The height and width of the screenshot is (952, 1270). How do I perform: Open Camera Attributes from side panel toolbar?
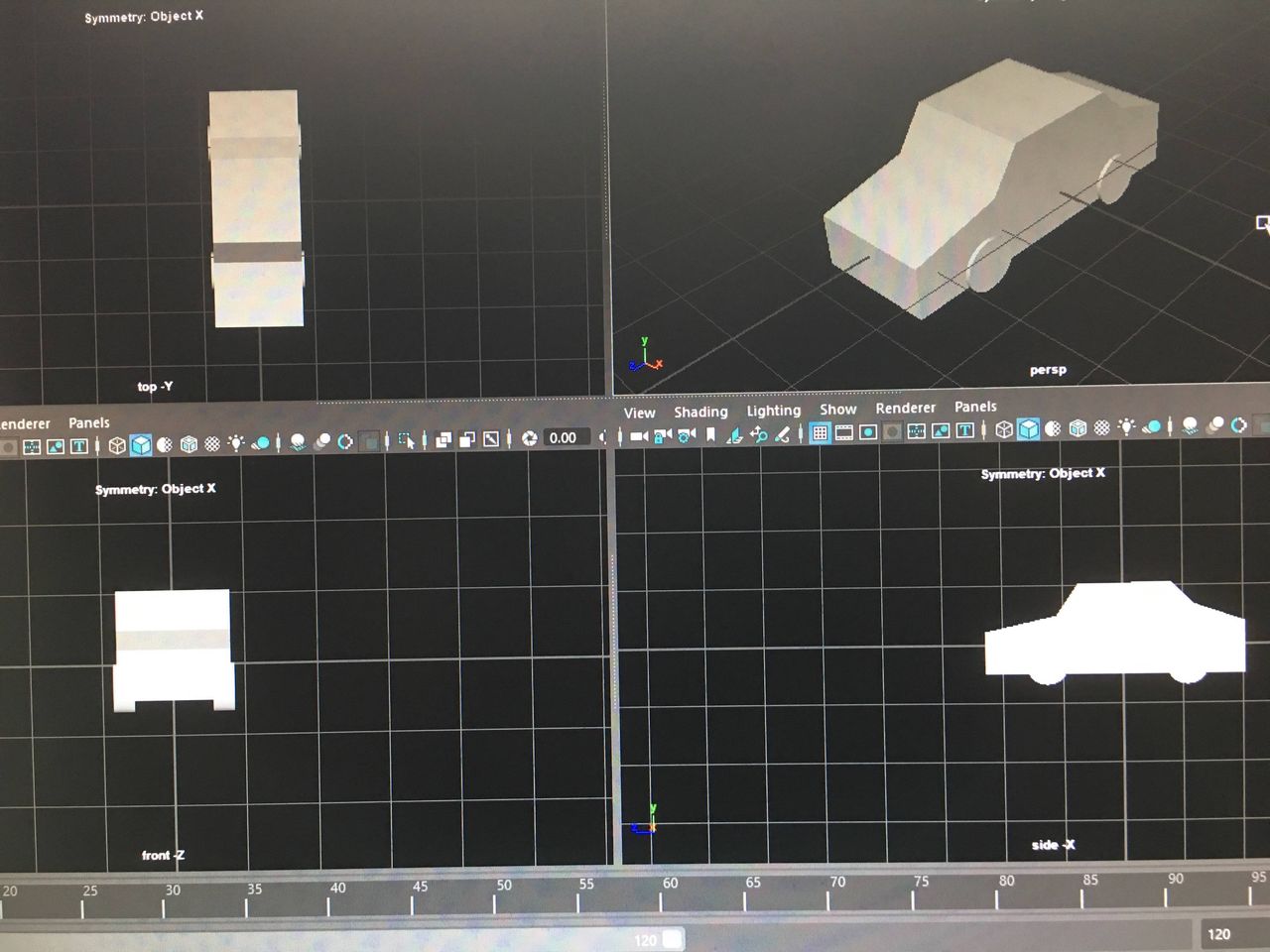[686, 435]
